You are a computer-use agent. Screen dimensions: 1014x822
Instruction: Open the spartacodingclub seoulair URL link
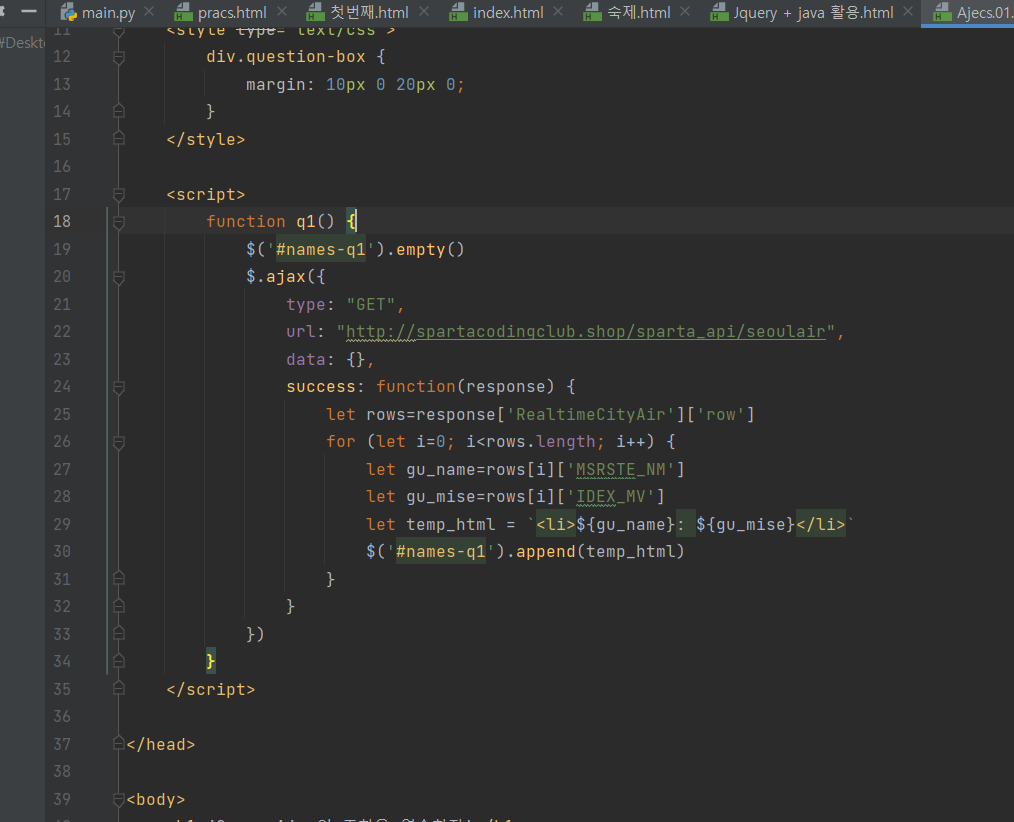(x=586, y=332)
